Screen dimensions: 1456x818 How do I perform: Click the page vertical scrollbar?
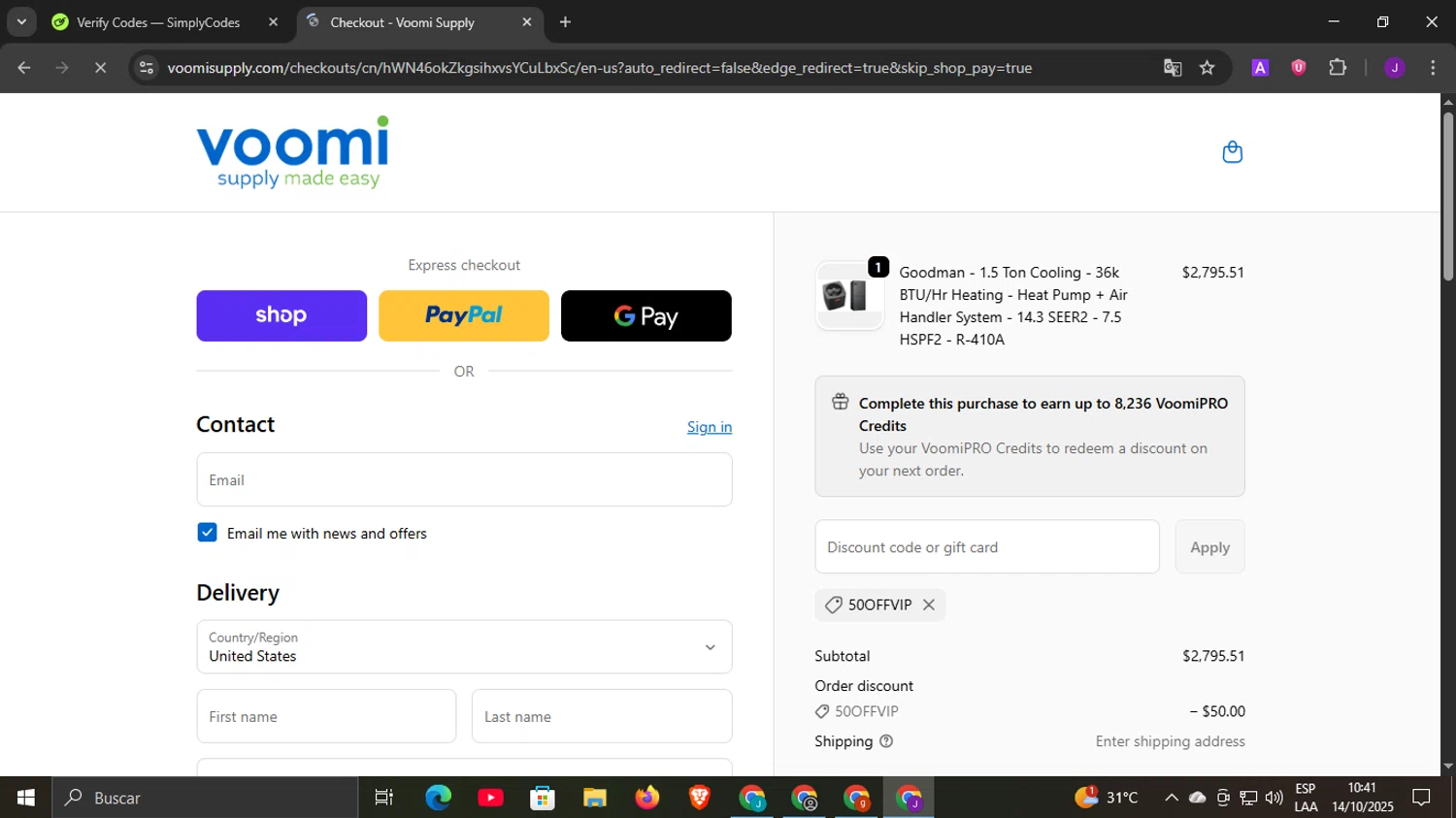click(x=1448, y=198)
